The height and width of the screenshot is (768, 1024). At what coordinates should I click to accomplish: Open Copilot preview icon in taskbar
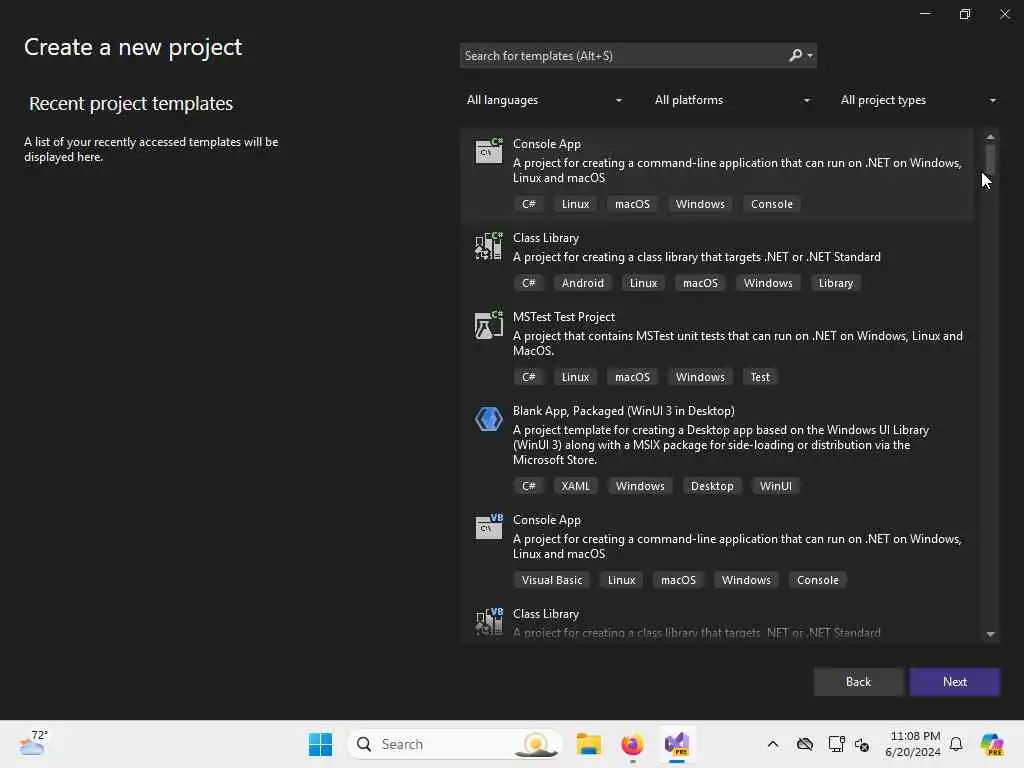992,744
